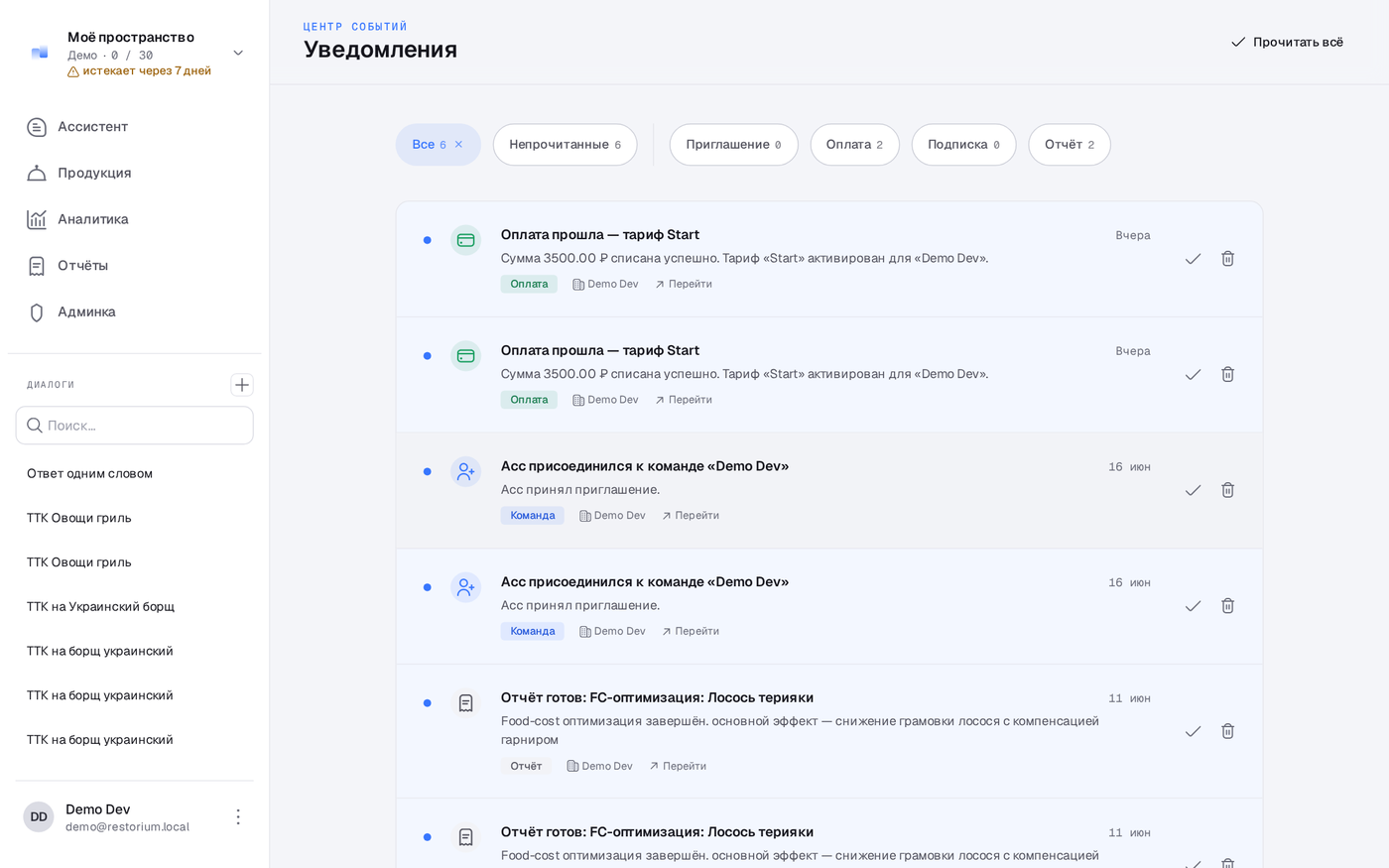Click Прочитать всё button

(x=1287, y=42)
